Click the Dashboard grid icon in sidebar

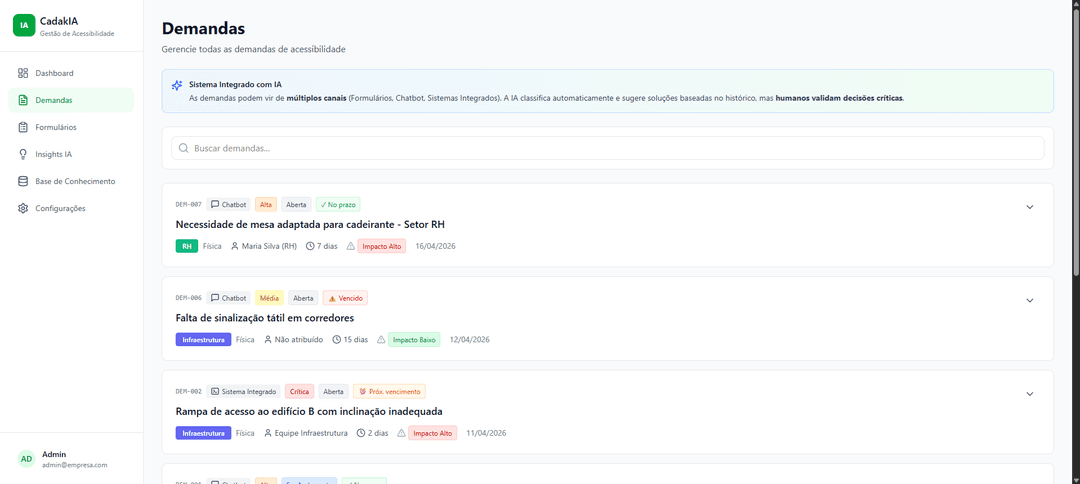[23, 73]
